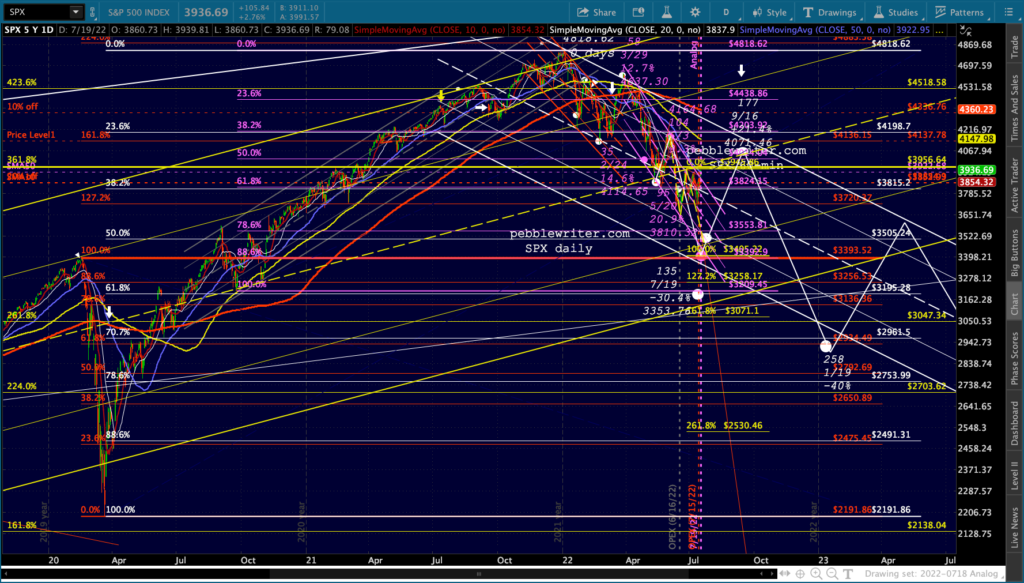Open chart settings gear icon
1024x583 pixels.
(695, 12)
